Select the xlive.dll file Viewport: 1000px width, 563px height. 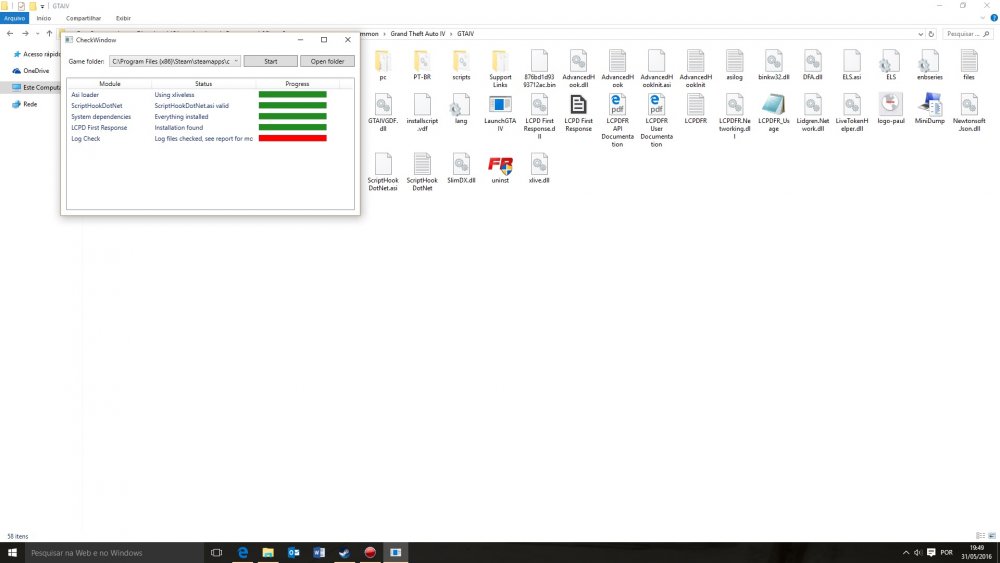click(539, 168)
